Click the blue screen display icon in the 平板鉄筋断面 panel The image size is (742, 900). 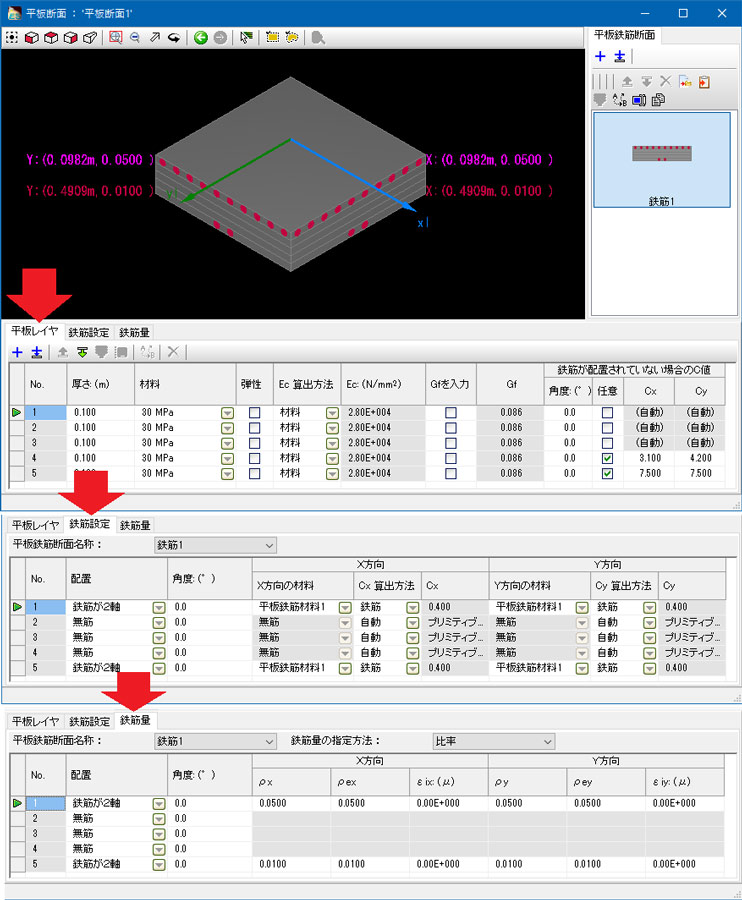639,100
